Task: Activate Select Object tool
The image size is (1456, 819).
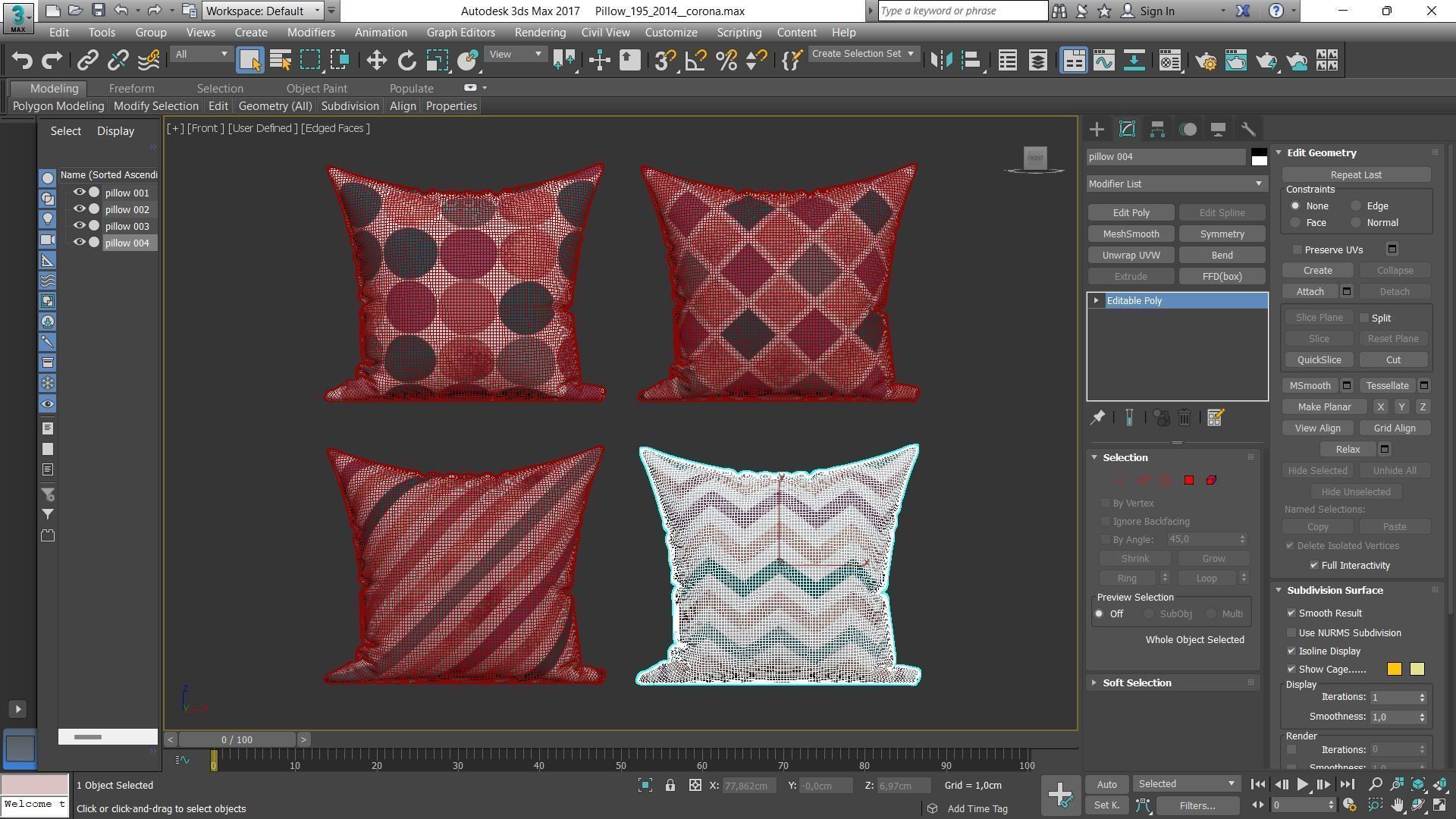Action: (249, 60)
